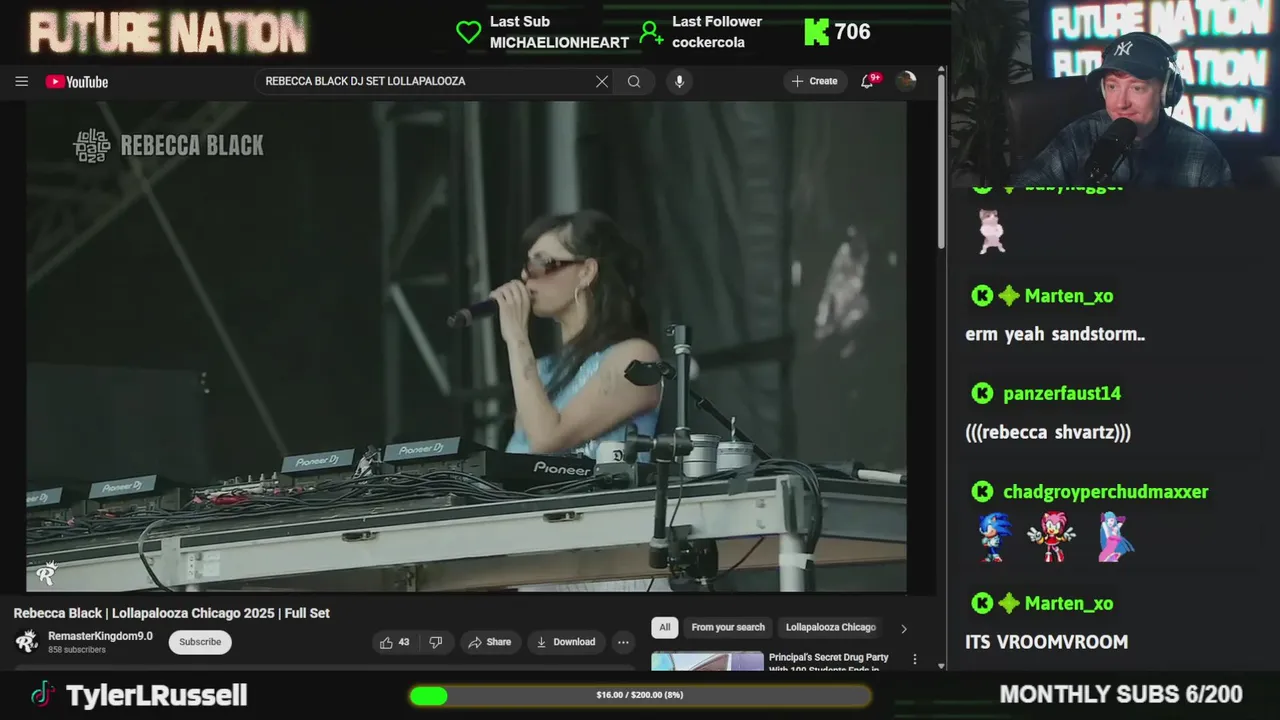This screenshot has width=1280, height=720.
Task: Click Marten_xo above sandstorm message
Action: [1069, 296]
